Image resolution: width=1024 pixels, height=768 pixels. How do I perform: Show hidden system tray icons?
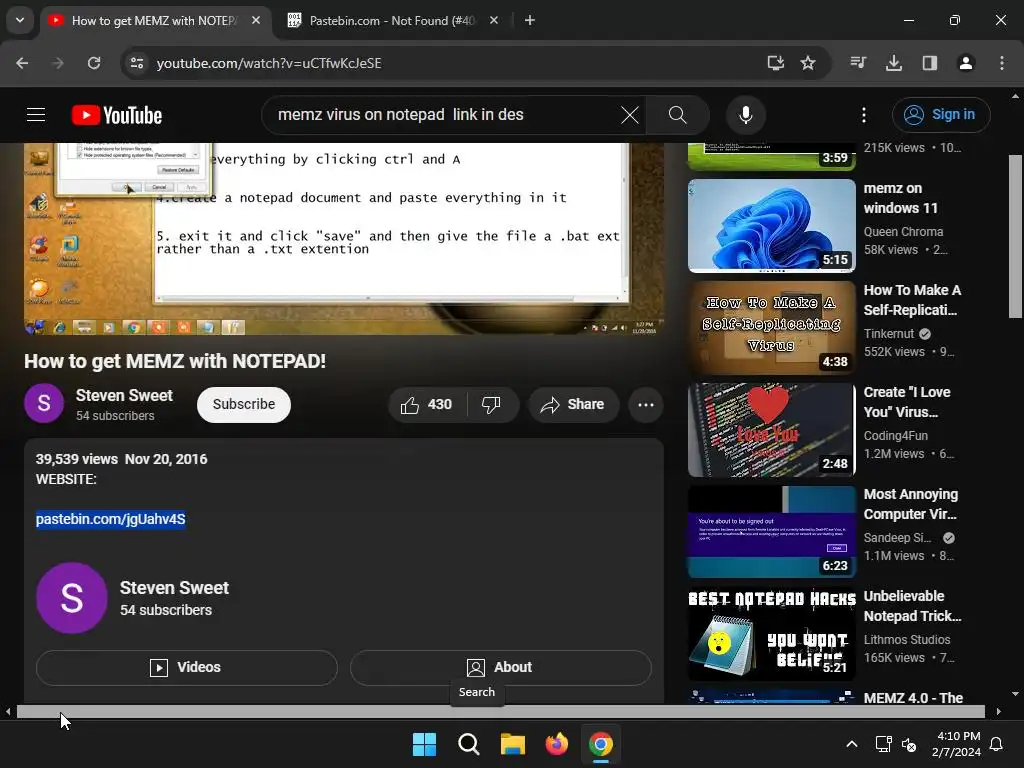pyautogui.click(x=852, y=744)
